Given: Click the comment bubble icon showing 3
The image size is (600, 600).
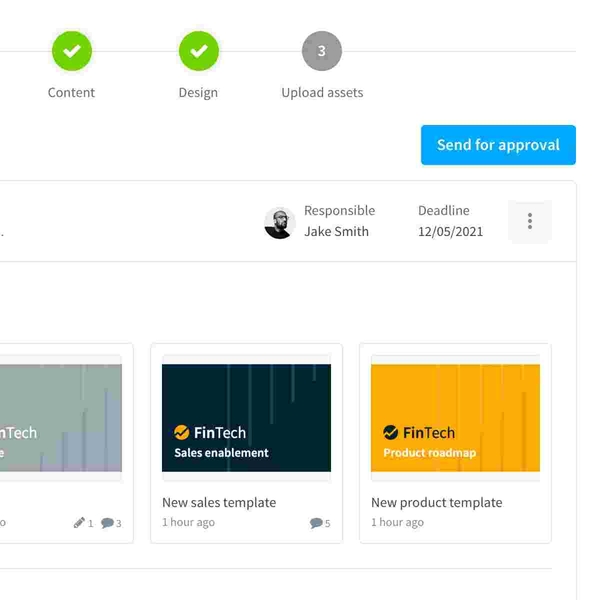Looking at the screenshot, I should 107,523.
